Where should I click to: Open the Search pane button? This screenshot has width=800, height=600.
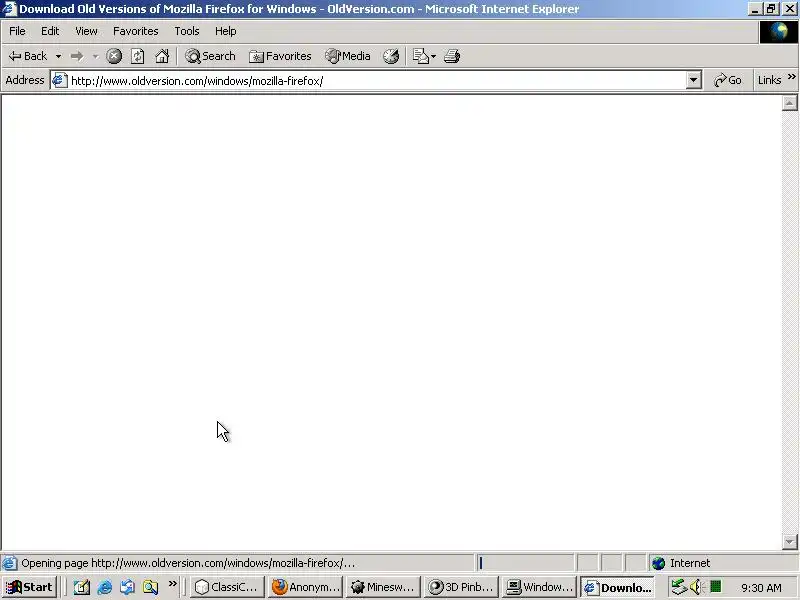pos(210,56)
